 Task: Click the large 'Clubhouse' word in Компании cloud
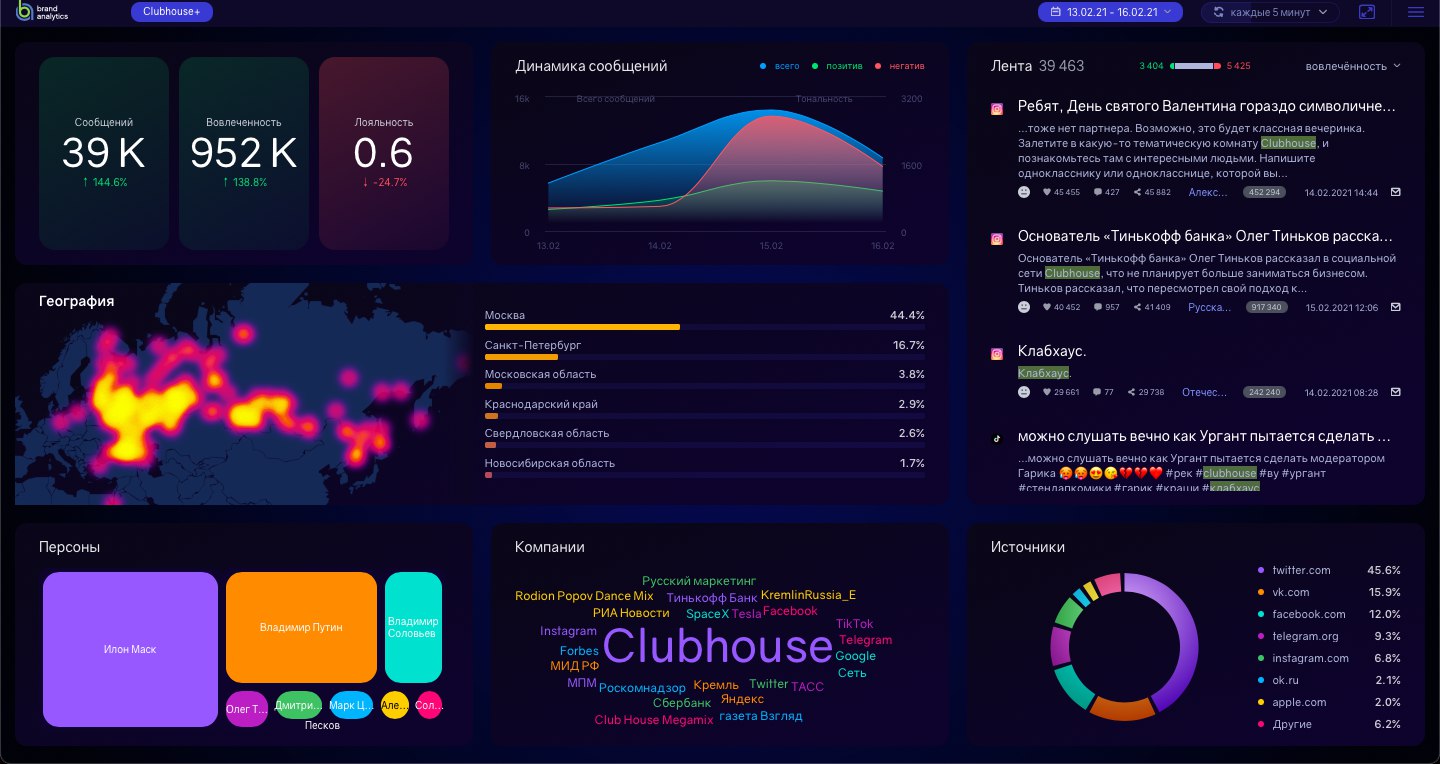717,647
